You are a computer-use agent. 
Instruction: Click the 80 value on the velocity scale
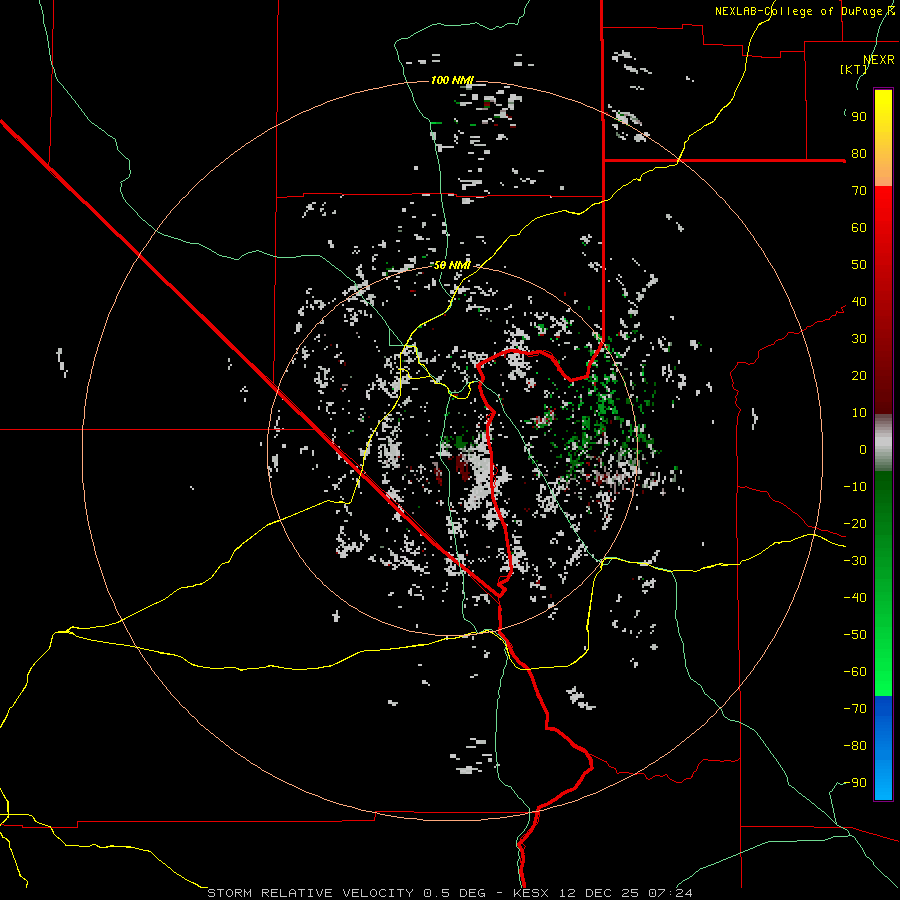tap(859, 154)
